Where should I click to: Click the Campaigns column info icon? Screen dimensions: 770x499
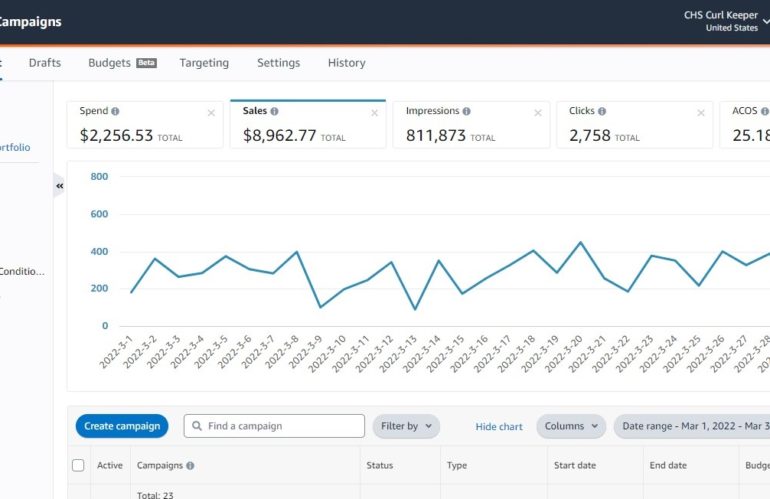[190, 466]
